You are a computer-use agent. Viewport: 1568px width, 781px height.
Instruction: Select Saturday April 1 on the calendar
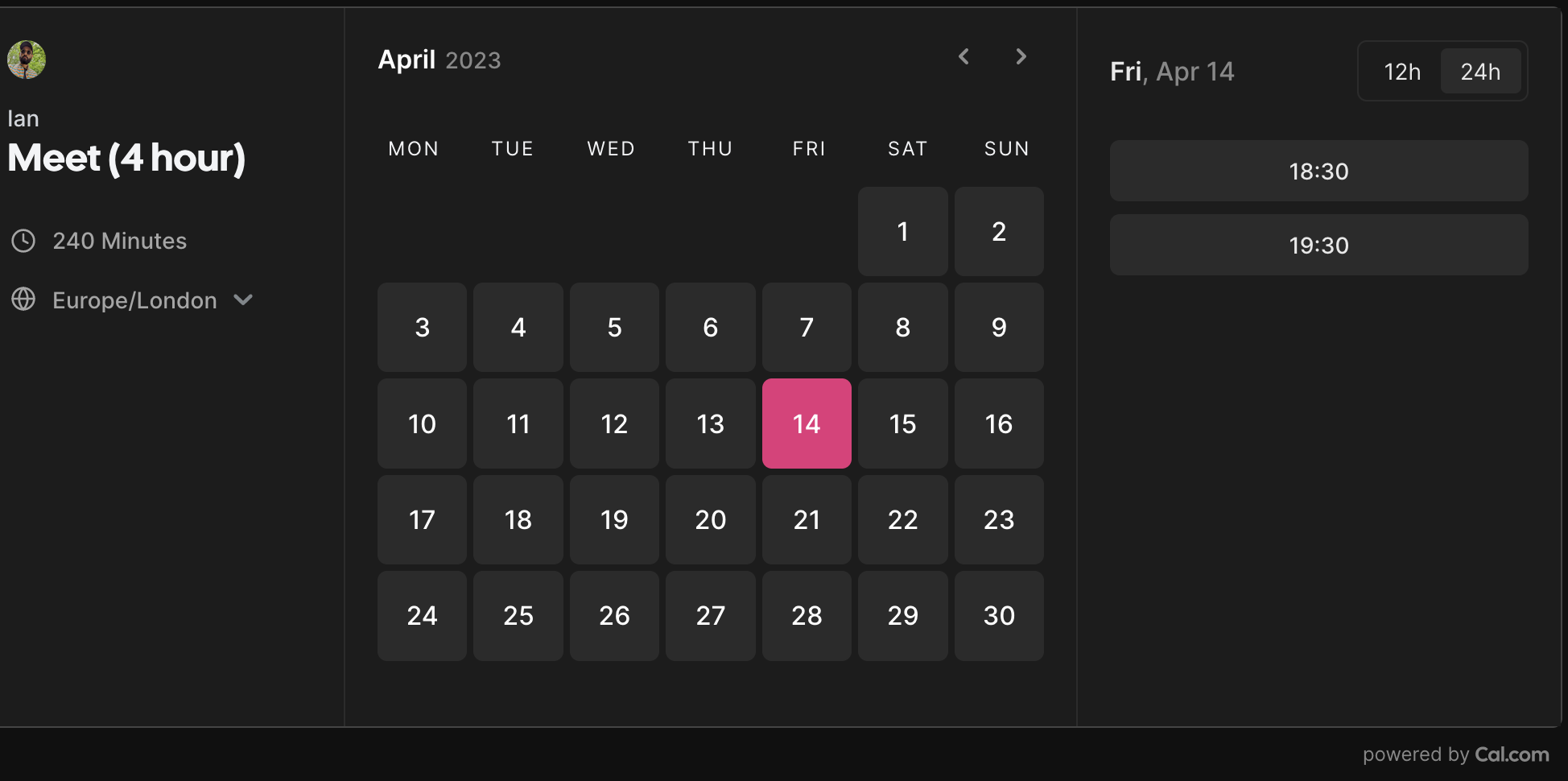(x=902, y=231)
